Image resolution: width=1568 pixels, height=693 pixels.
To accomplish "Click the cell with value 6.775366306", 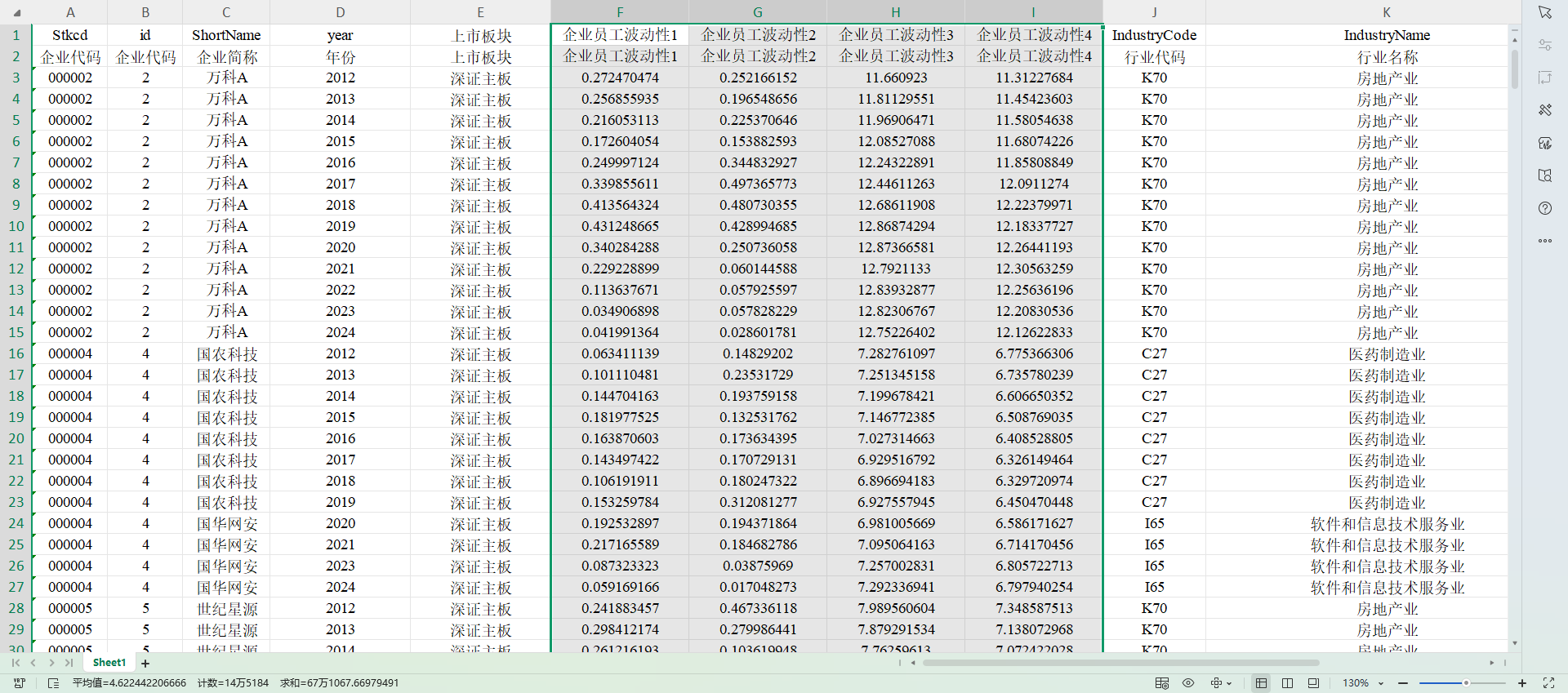I will pyautogui.click(x=1034, y=353).
